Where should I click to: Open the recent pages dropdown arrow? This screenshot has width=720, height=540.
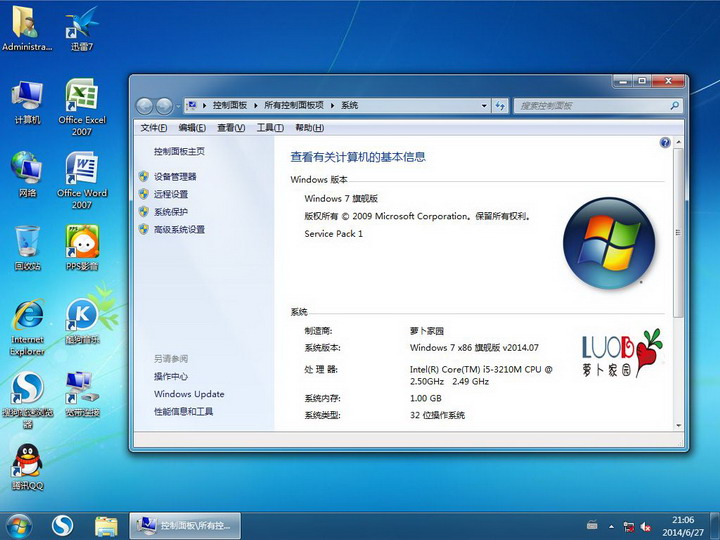pos(178,107)
